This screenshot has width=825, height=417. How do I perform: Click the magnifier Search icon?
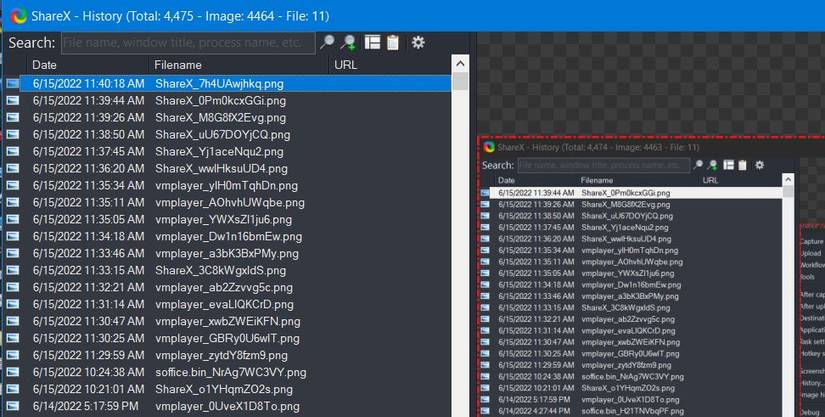(327, 42)
